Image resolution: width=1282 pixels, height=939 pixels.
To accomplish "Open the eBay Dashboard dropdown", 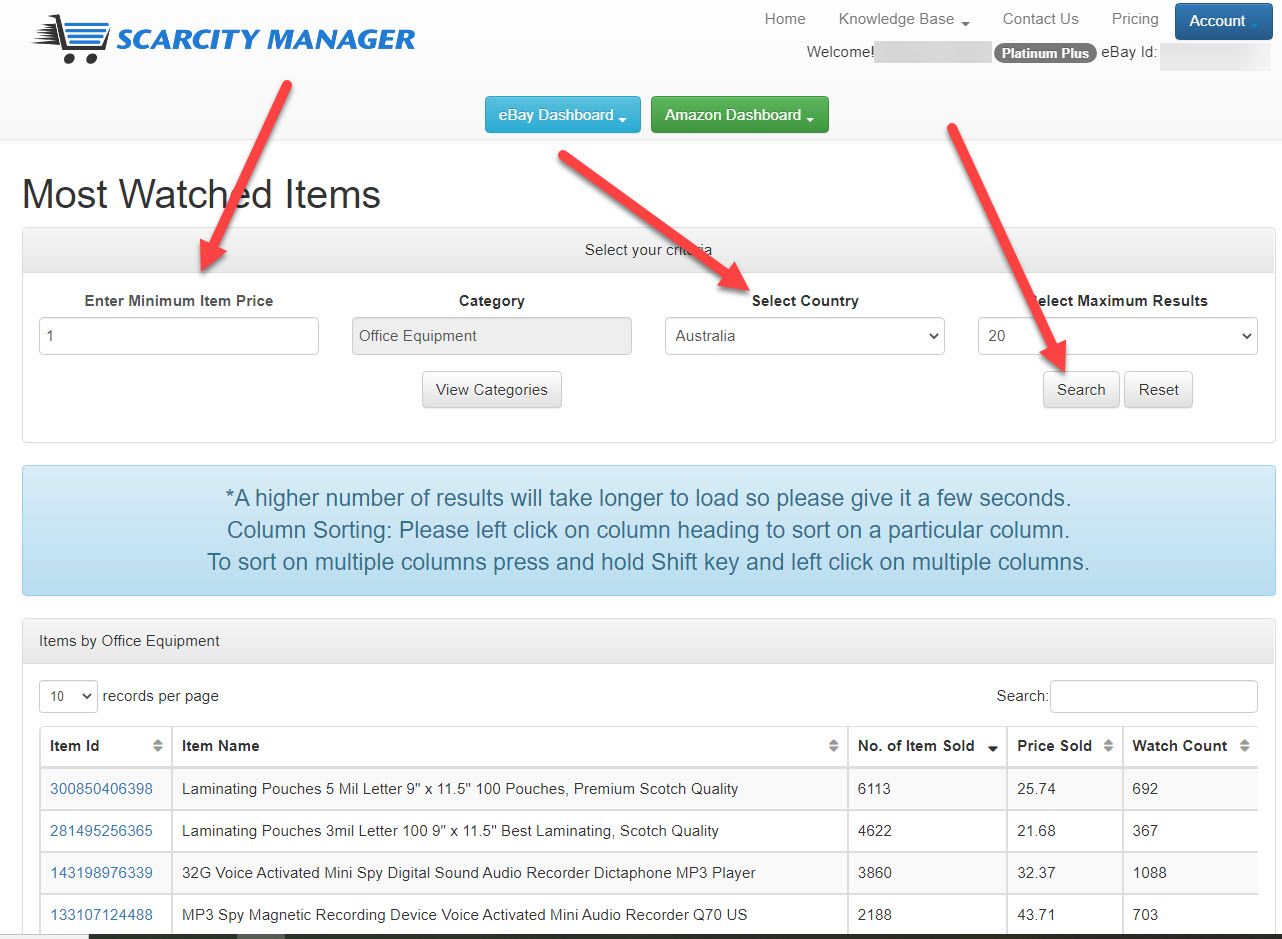I will tap(563, 115).
